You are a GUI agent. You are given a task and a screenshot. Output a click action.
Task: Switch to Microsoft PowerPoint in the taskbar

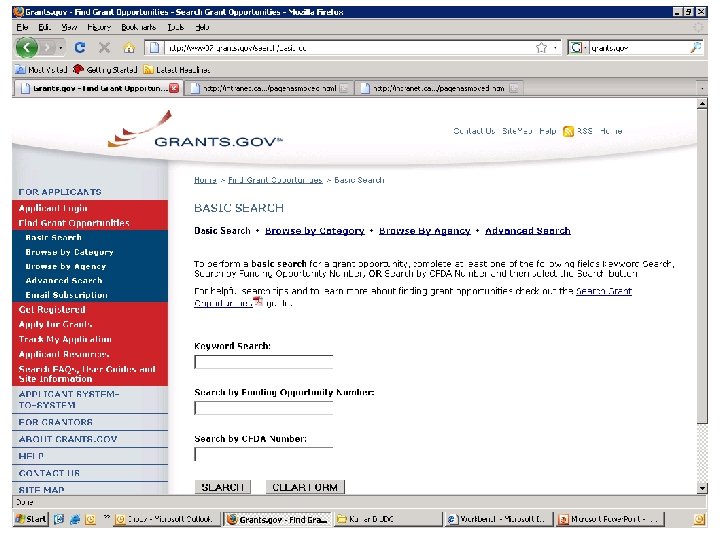point(611,519)
